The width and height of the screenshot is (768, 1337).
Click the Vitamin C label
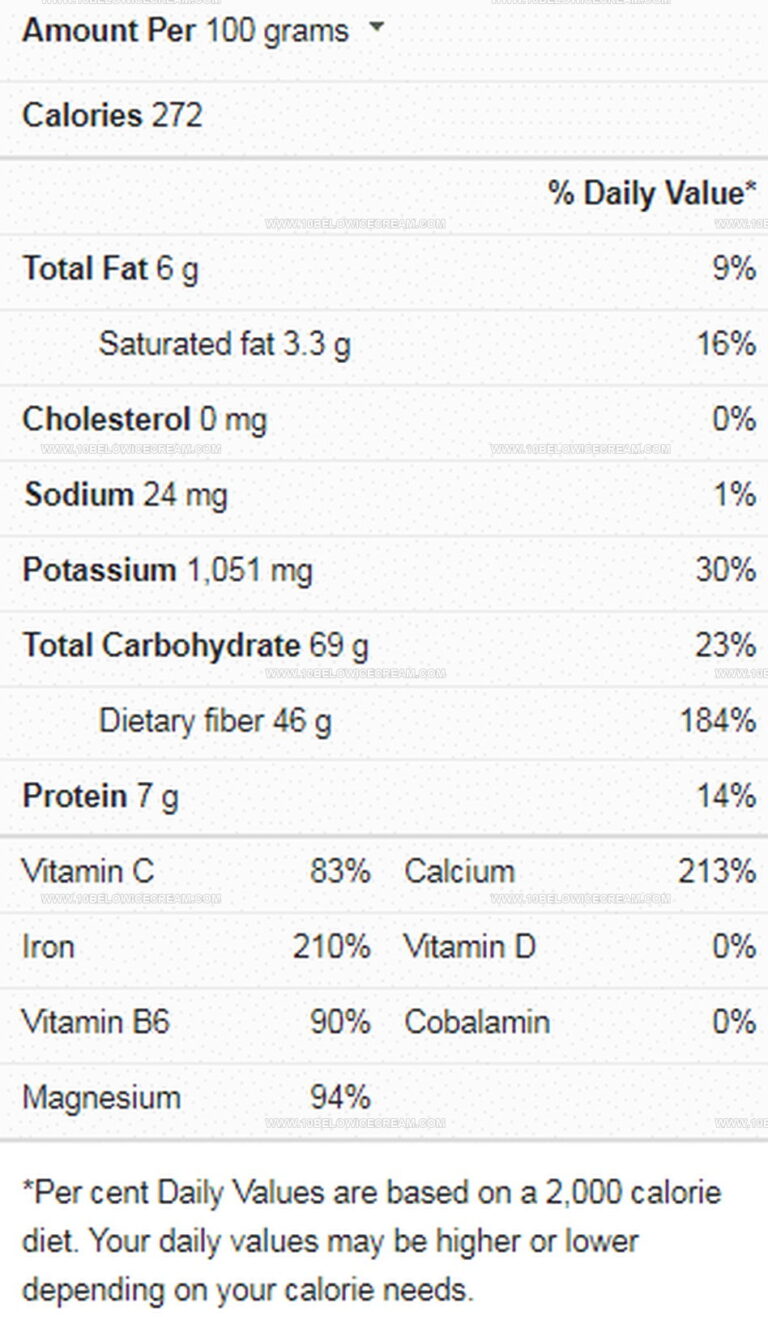pyautogui.click(x=88, y=871)
